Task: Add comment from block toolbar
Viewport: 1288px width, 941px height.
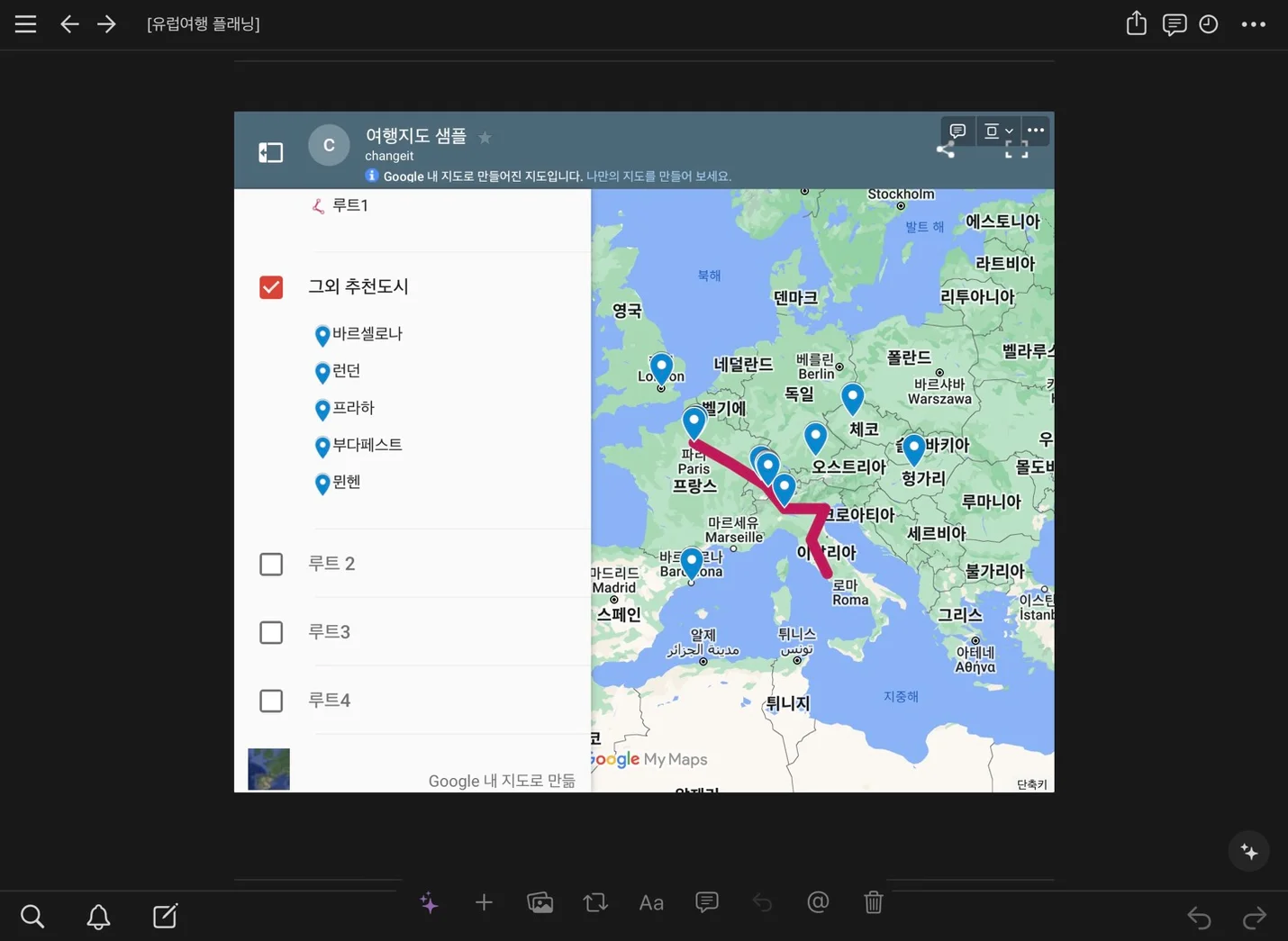Action: pos(707,902)
